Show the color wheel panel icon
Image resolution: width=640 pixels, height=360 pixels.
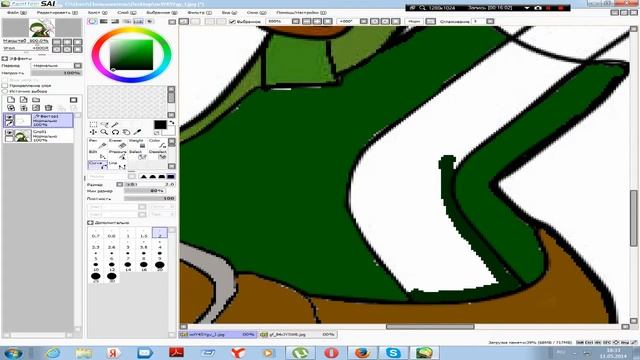(93, 21)
